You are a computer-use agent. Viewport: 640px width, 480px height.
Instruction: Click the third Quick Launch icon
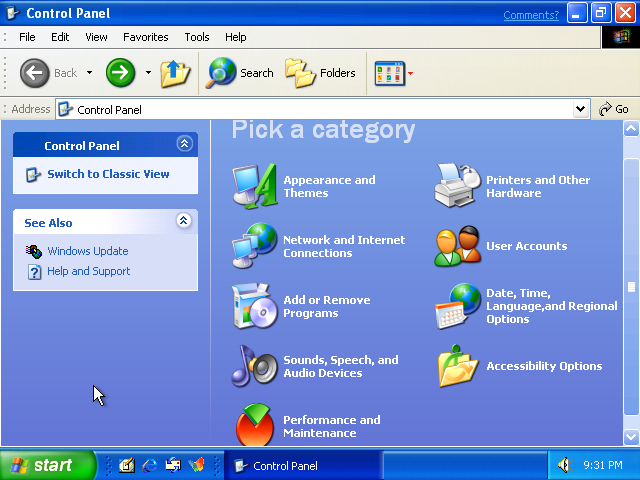point(173,465)
